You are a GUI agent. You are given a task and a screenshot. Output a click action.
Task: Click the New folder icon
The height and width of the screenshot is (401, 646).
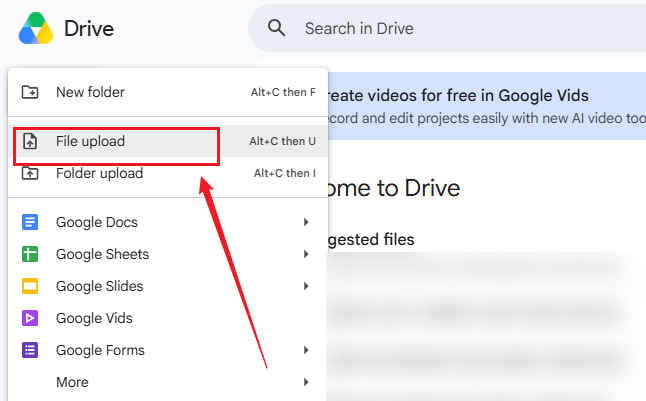(x=30, y=92)
